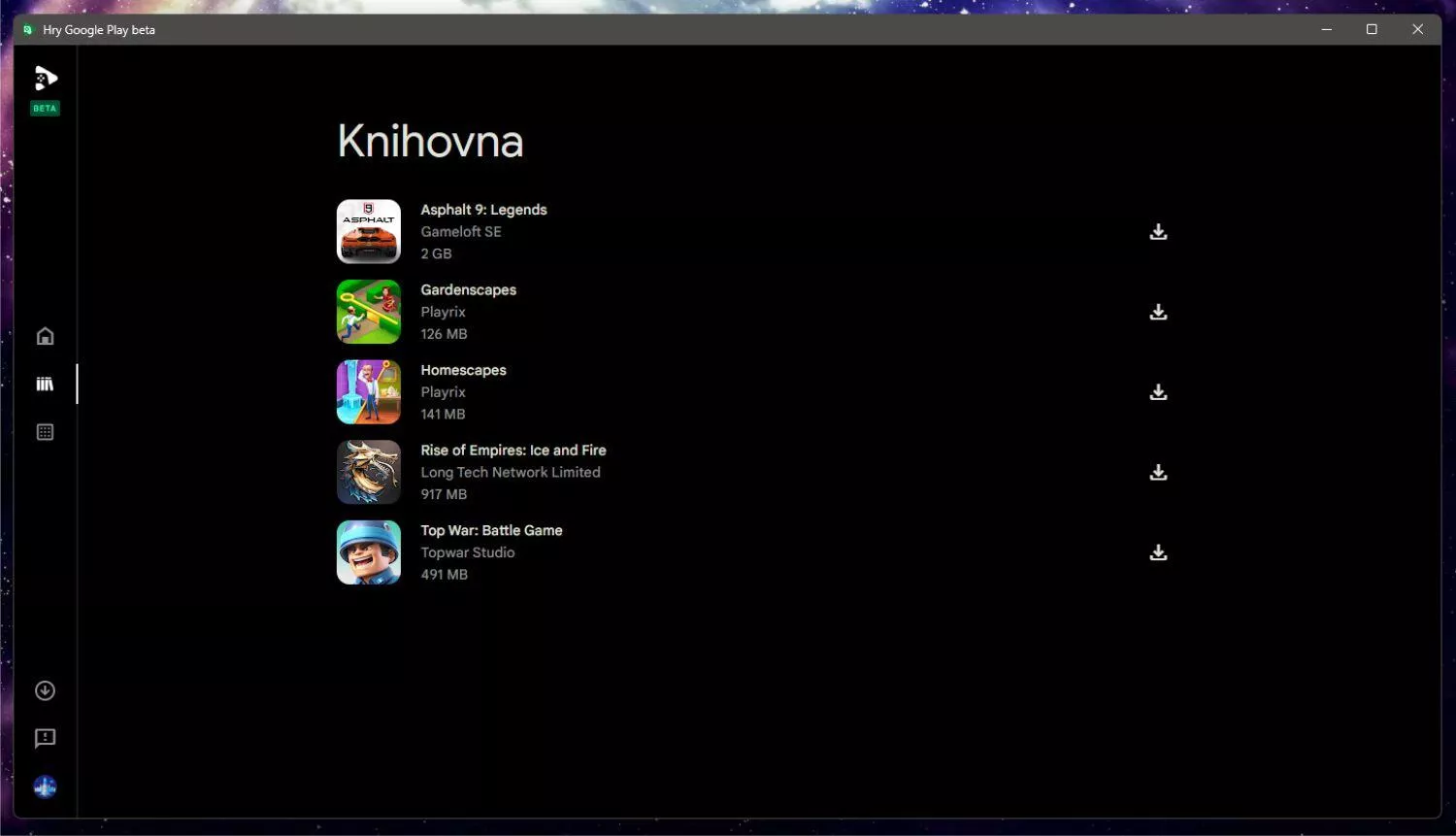Click the title "Asphalt 9: Legends"

483,210
